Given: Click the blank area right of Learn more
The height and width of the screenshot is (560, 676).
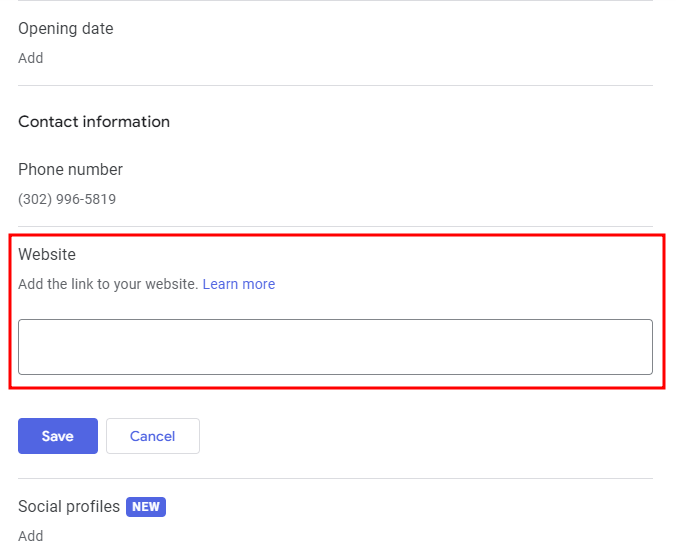Looking at the screenshot, I should click(460, 284).
